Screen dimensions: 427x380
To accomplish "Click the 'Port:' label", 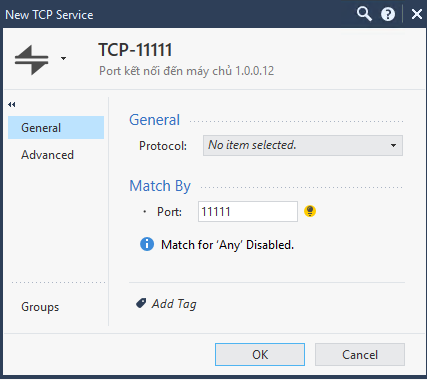I will click(x=169, y=212).
